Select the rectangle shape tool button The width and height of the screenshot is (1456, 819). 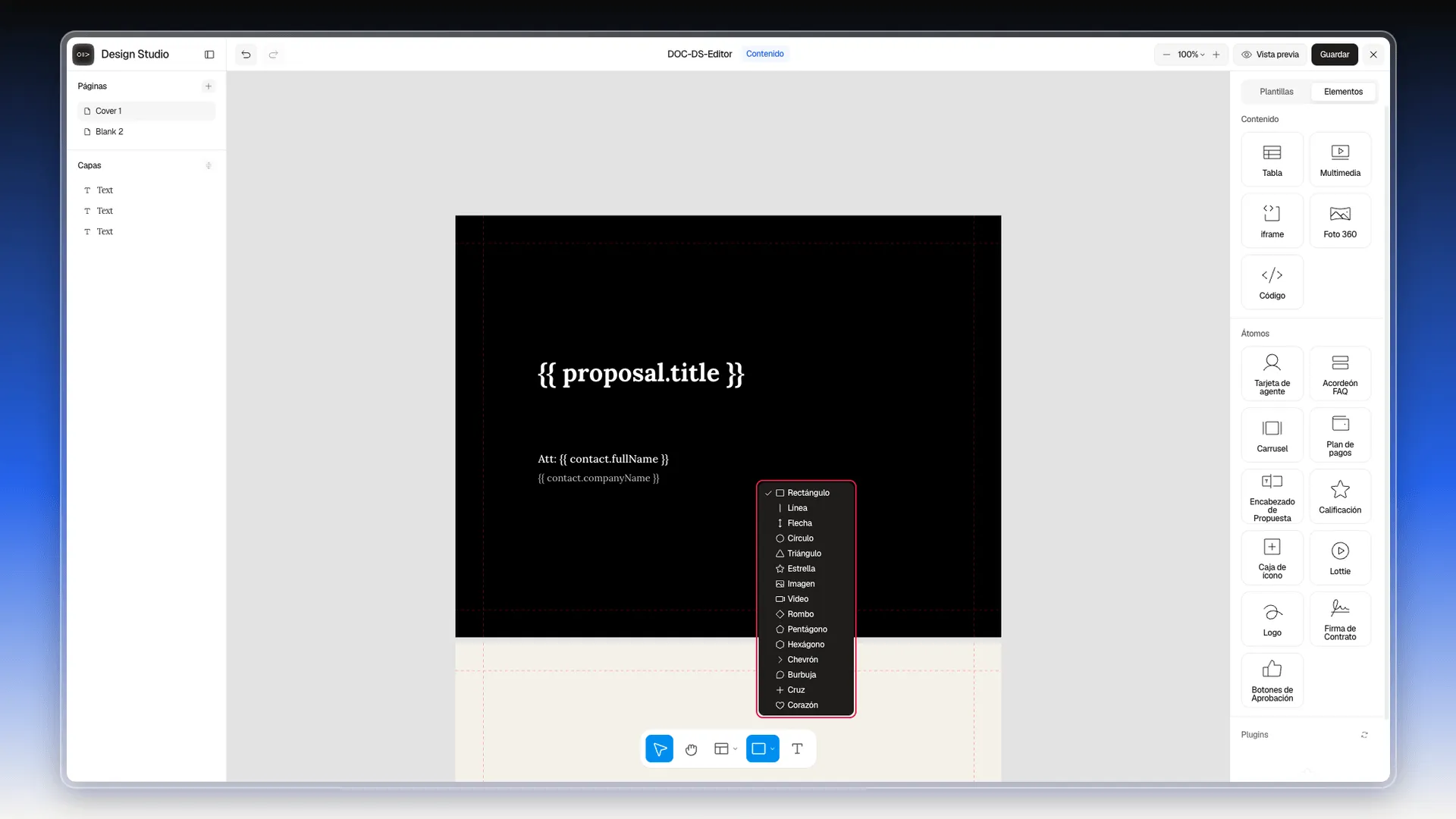758,749
